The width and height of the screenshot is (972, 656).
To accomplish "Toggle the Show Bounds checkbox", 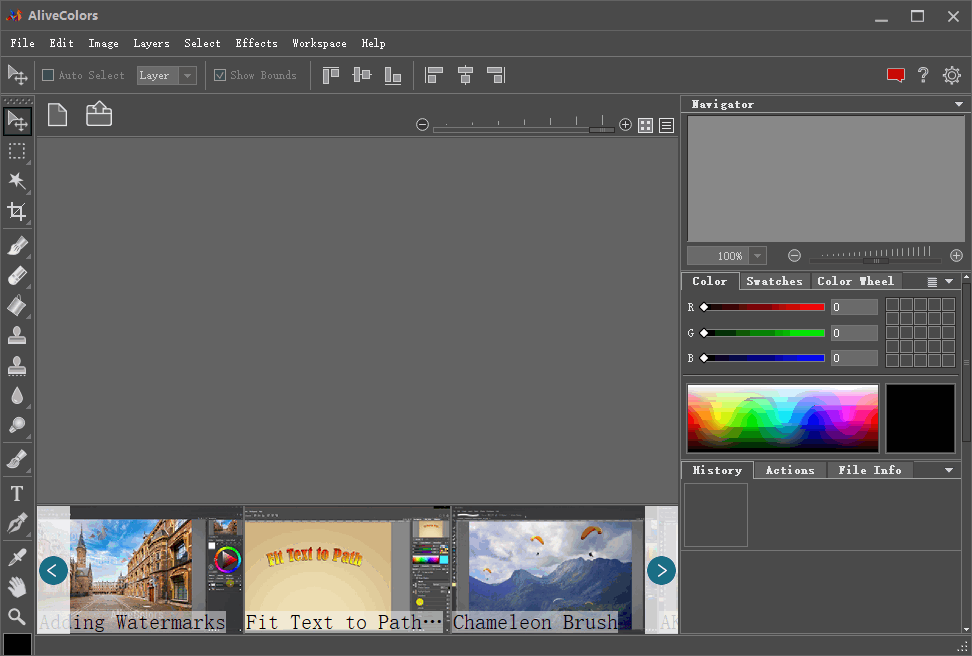I will coord(220,75).
